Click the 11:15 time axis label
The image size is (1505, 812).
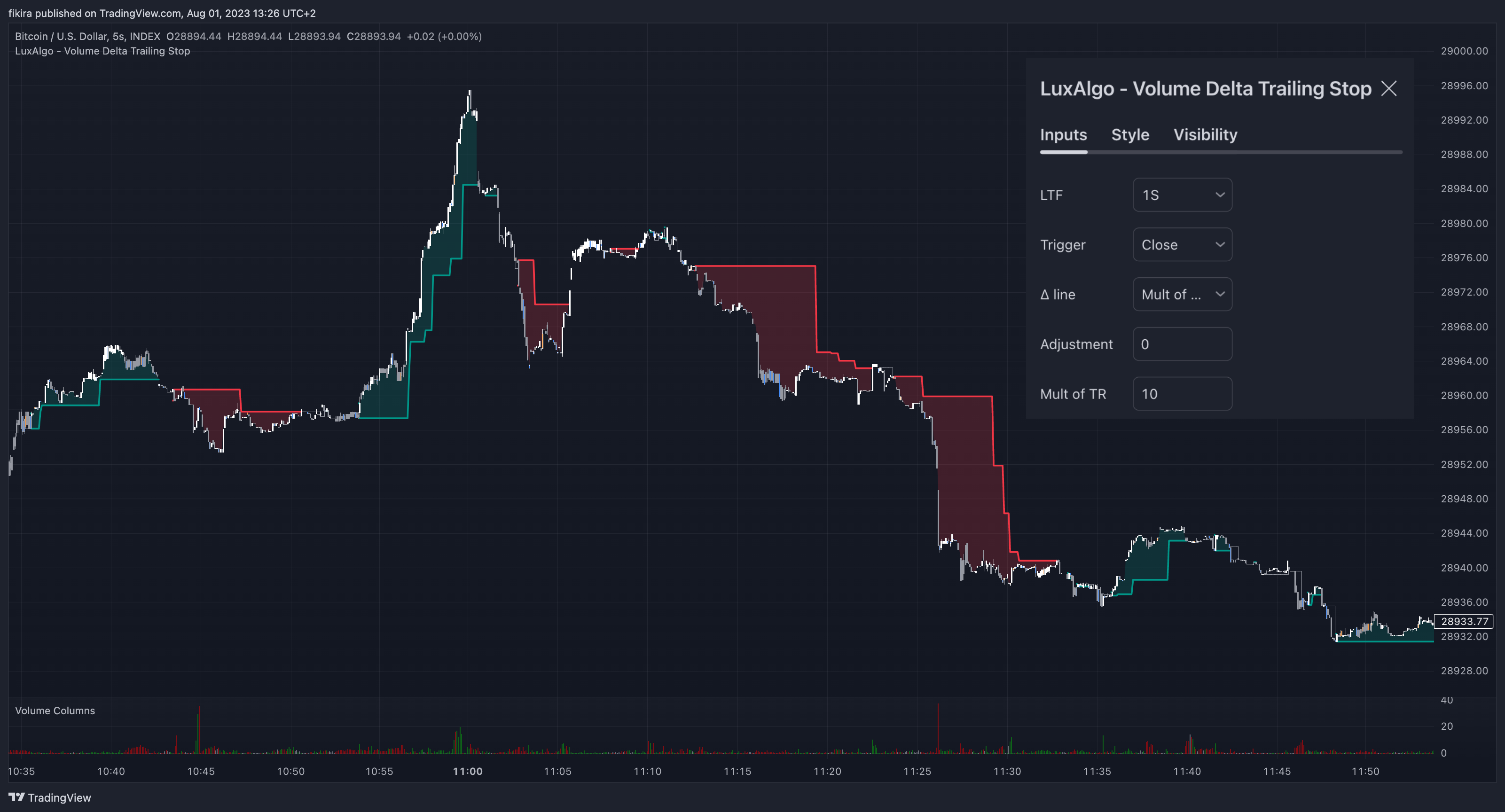point(737,771)
